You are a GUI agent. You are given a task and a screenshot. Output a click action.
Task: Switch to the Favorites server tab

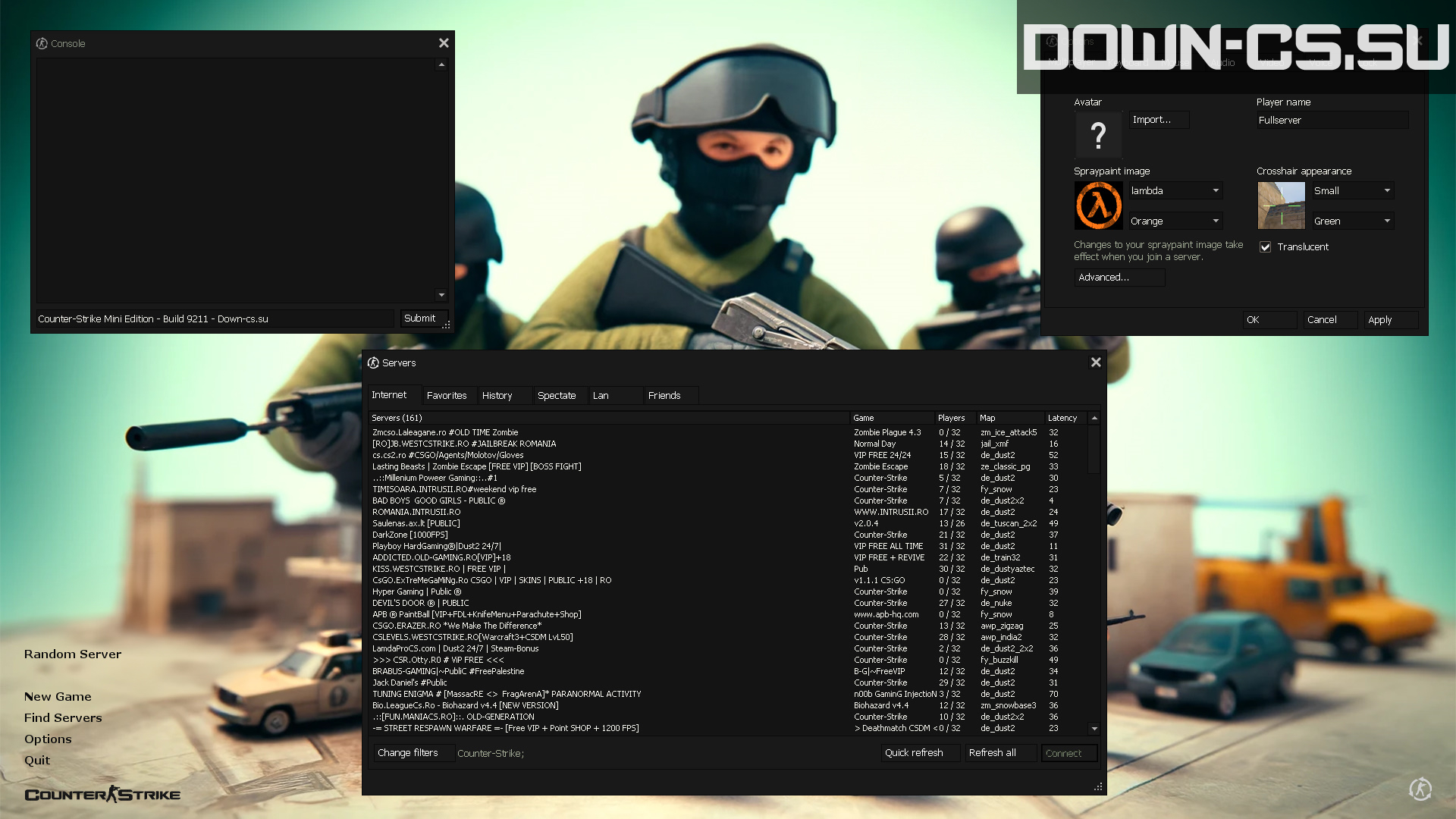447,396
